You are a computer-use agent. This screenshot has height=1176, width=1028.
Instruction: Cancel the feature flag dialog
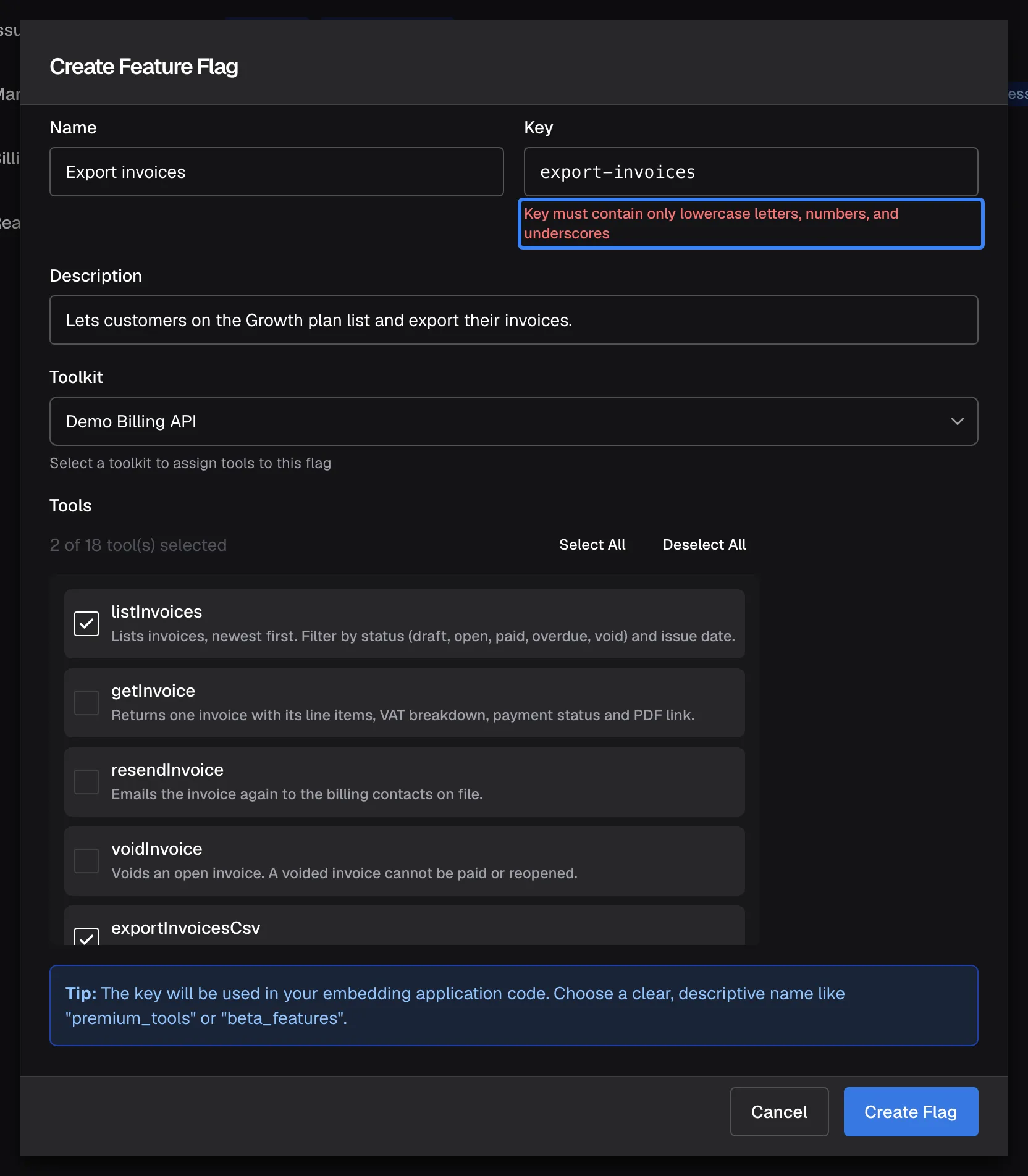click(x=779, y=1112)
